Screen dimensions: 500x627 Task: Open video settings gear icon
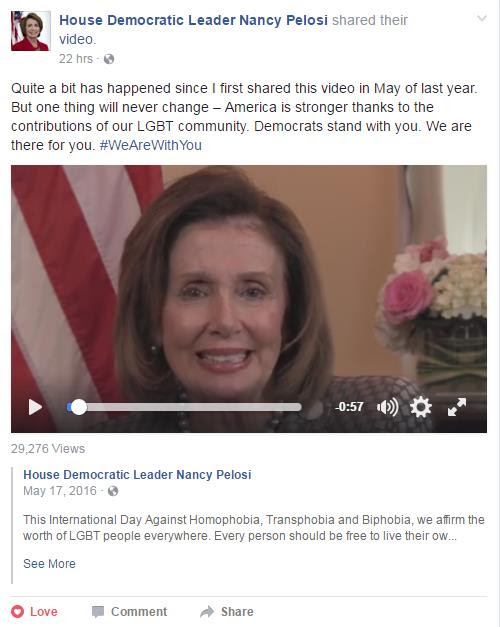coord(421,407)
